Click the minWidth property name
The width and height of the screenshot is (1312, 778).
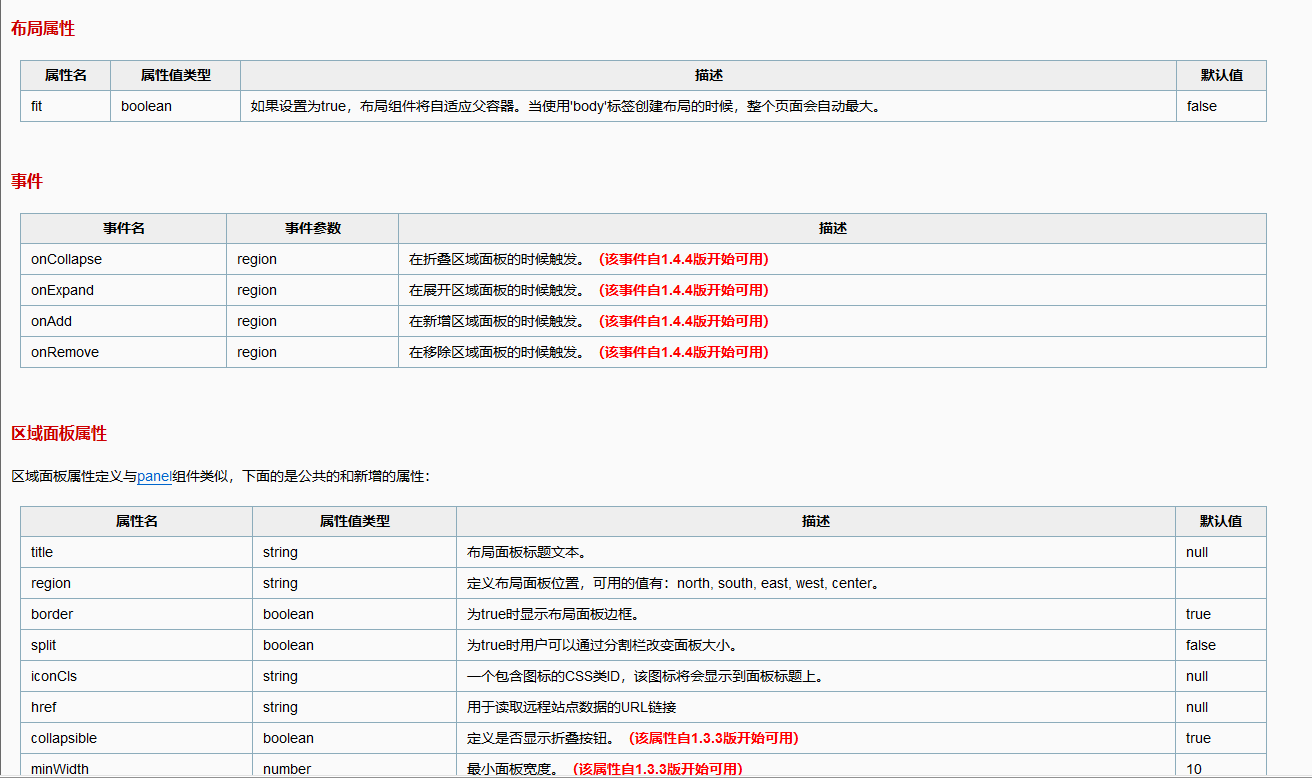[x=60, y=769]
